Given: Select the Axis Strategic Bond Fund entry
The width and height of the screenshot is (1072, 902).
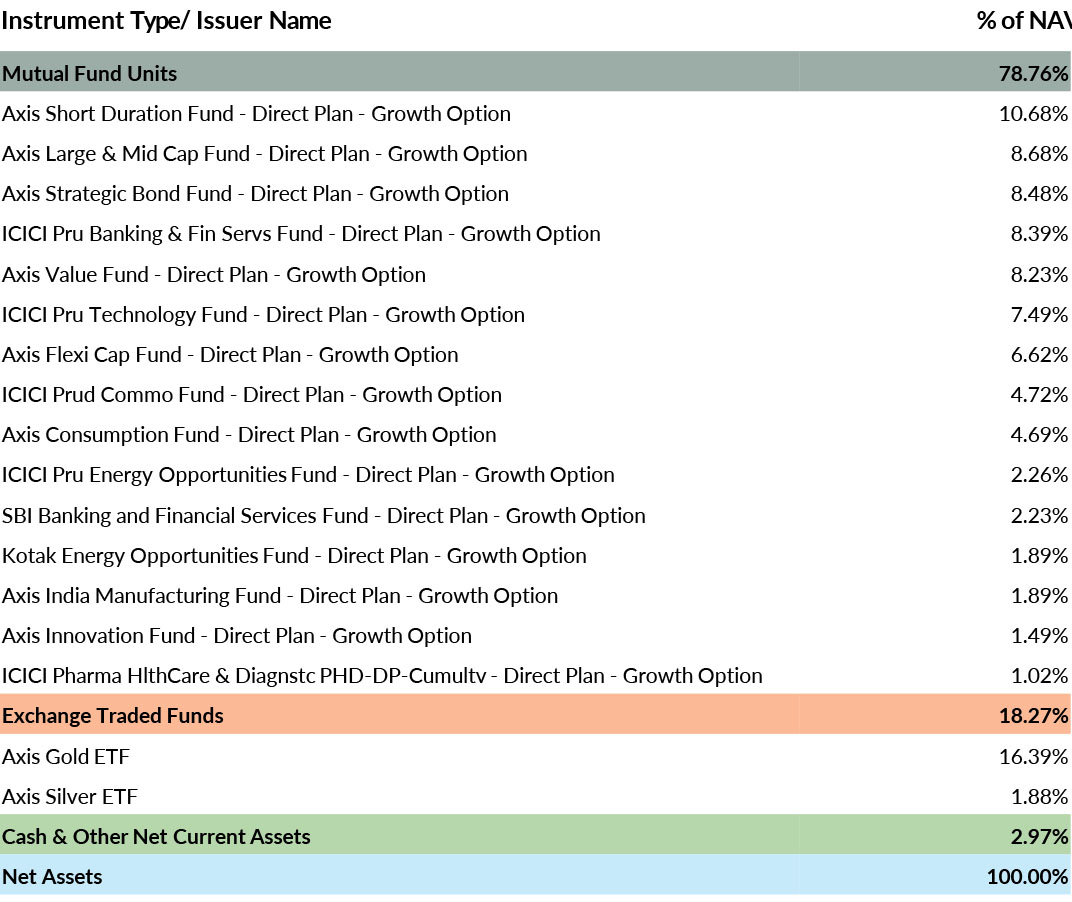Looking at the screenshot, I should click(x=255, y=194).
